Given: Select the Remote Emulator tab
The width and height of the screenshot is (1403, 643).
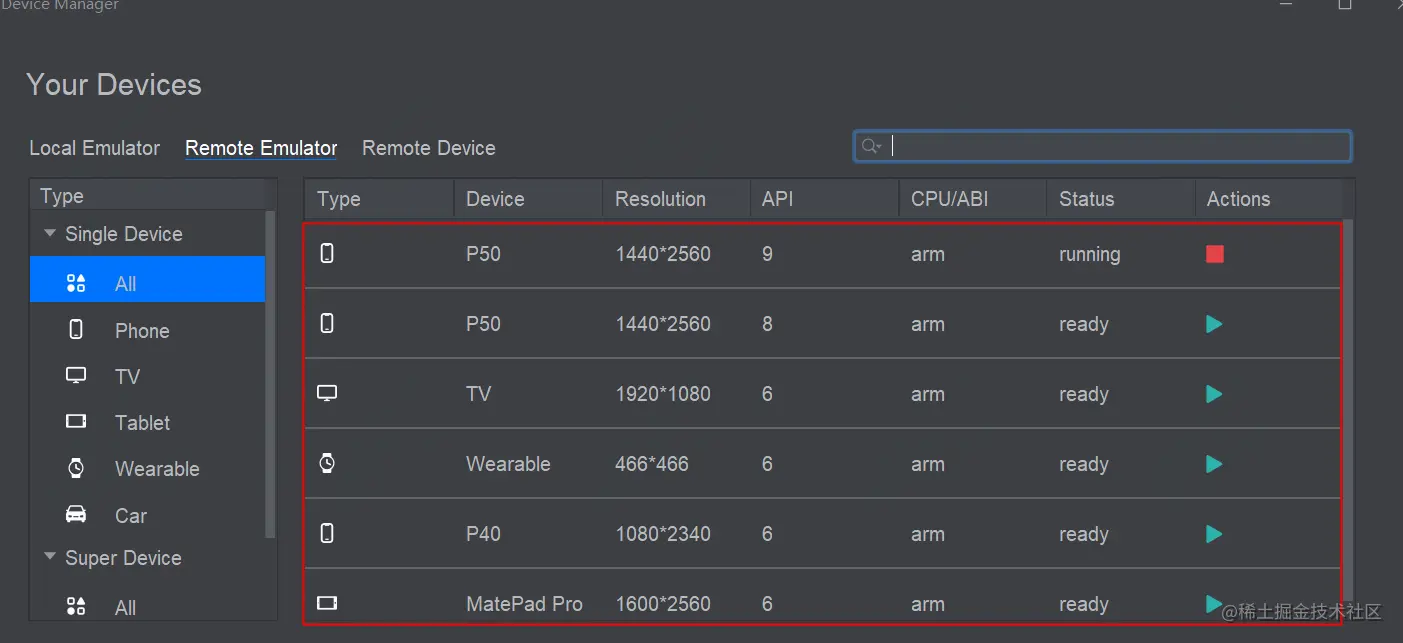Looking at the screenshot, I should click(x=261, y=148).
